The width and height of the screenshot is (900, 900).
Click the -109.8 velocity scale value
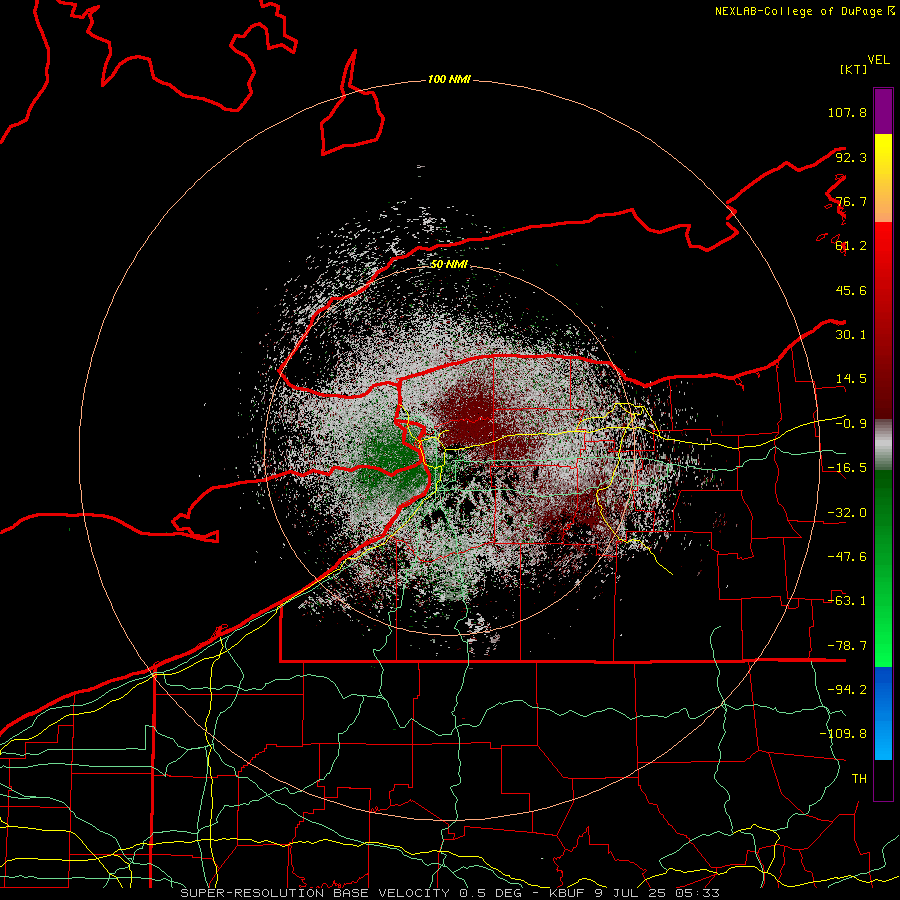[843, 734]
